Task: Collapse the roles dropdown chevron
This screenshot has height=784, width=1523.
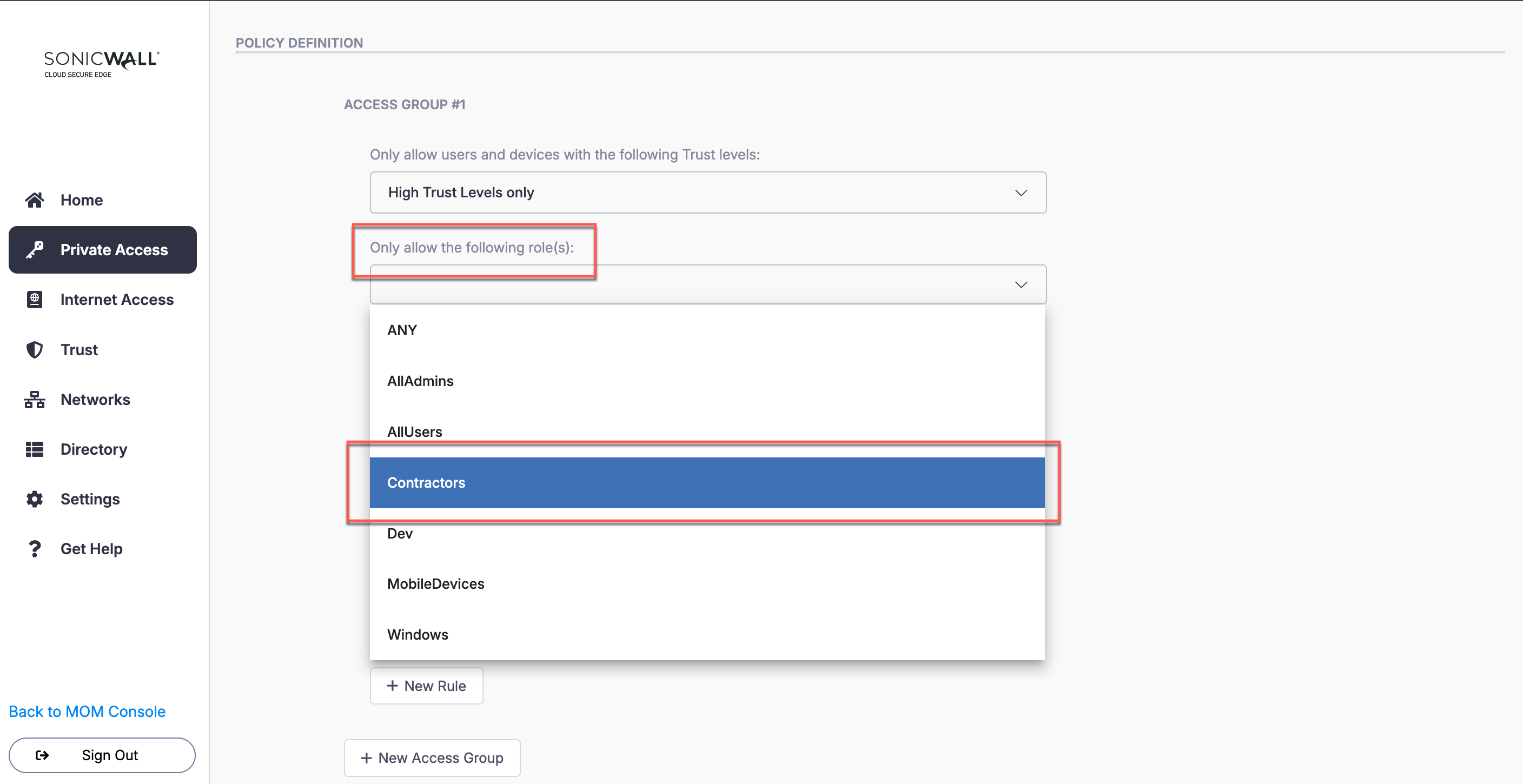Action: coord(1021,285)
